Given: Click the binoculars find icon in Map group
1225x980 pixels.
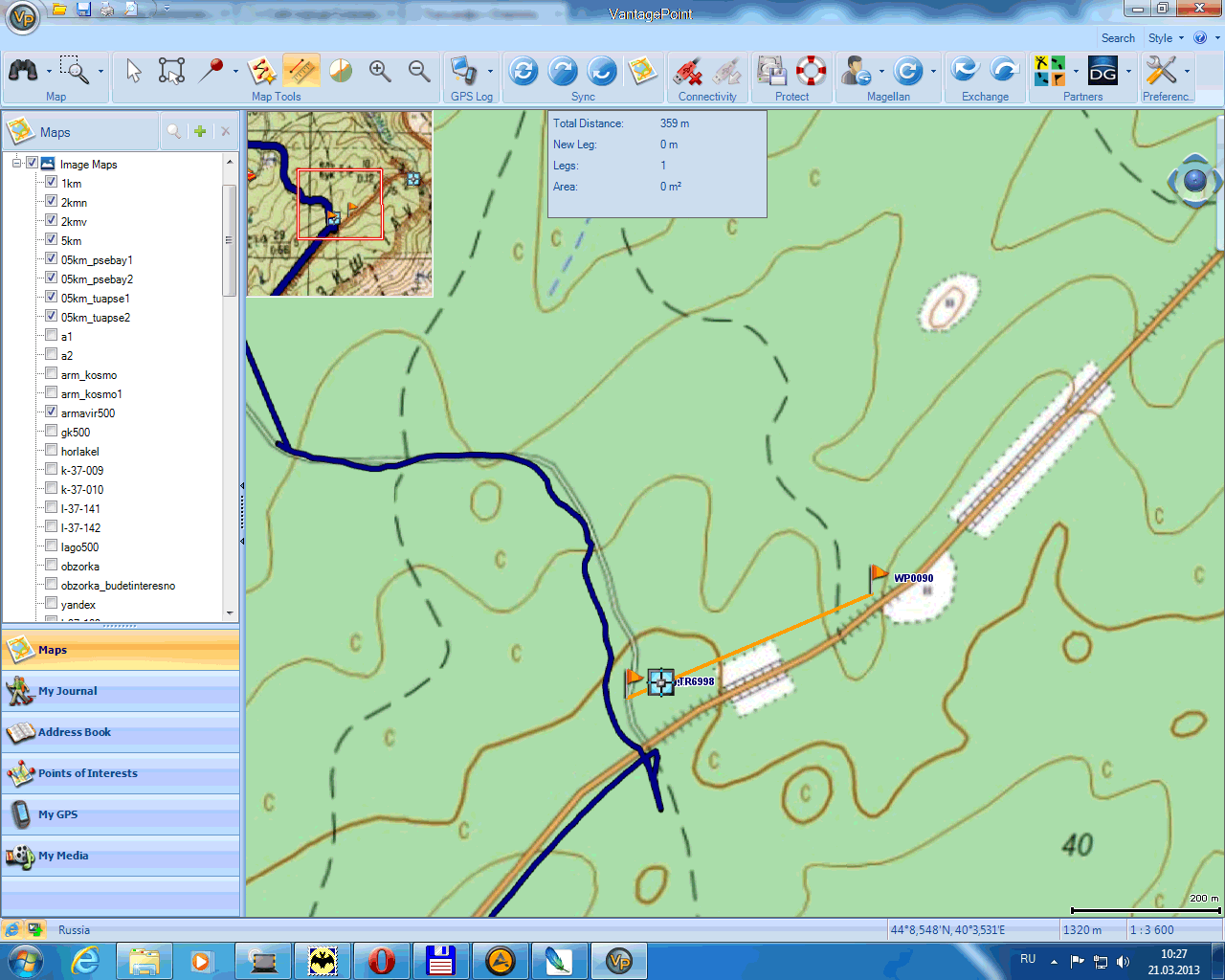Looking at the screenshot, I should 23,71.
